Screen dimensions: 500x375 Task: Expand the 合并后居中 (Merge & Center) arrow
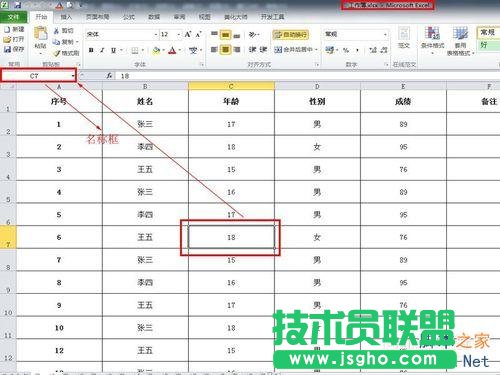[316, 50]
